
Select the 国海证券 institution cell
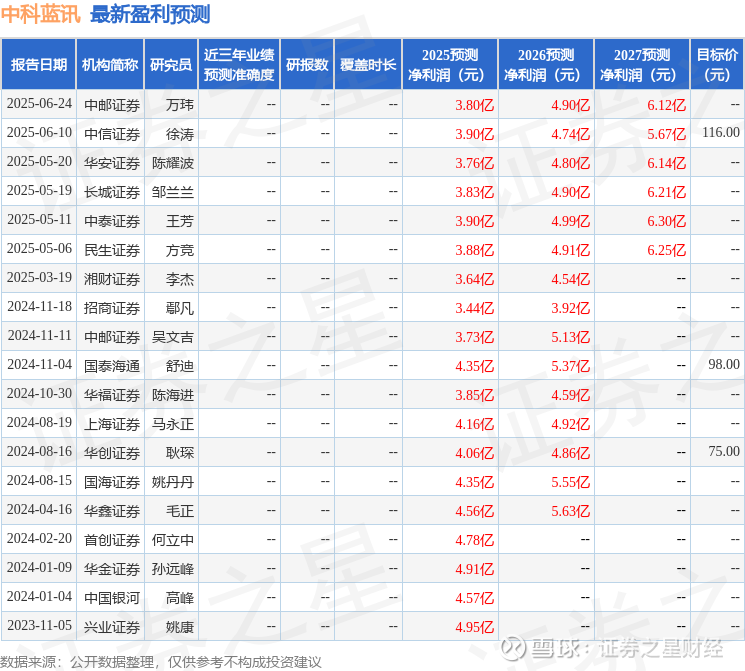[x=112, y=481]
